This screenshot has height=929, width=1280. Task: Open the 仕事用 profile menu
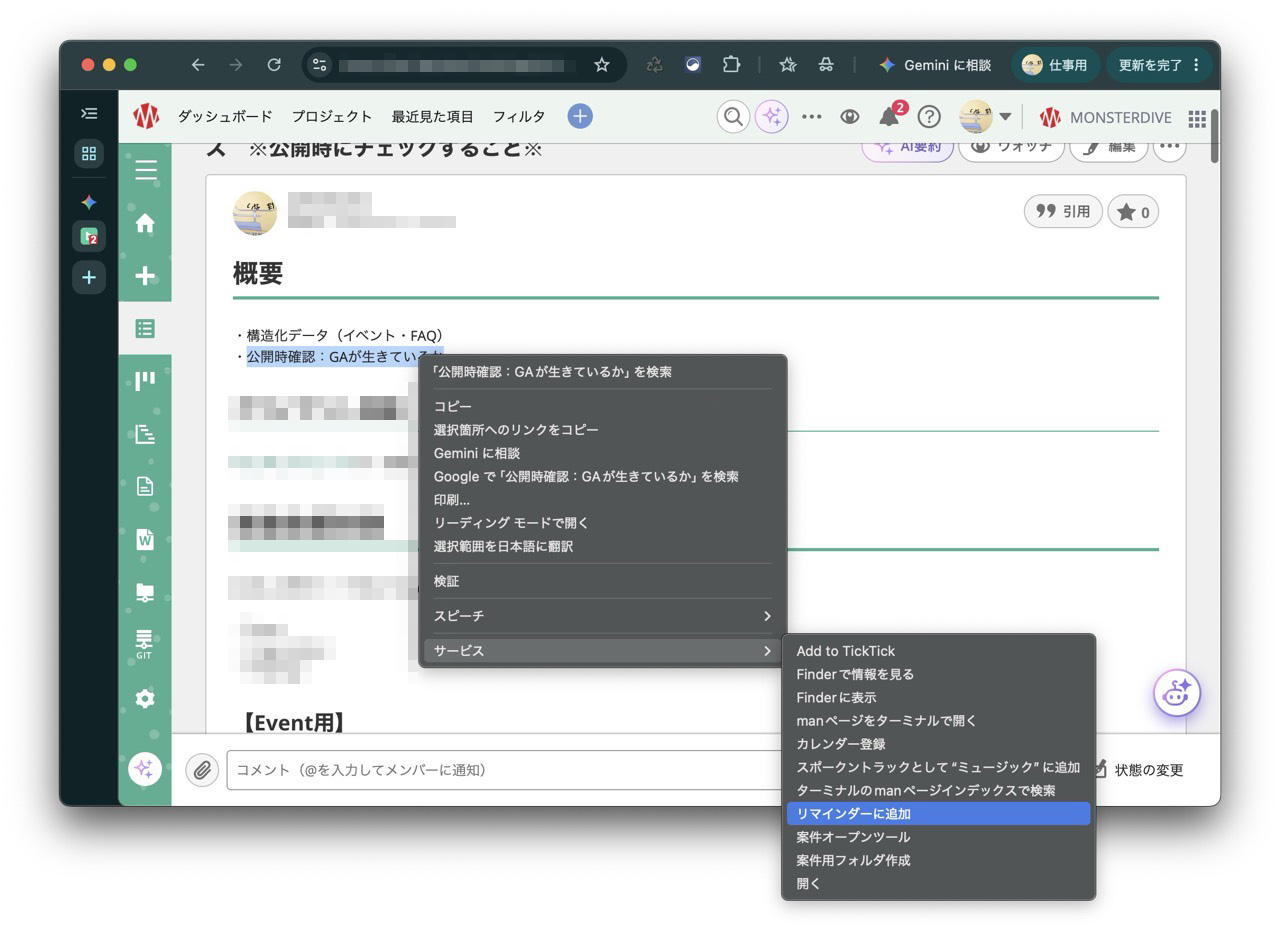pos(1056,65)
